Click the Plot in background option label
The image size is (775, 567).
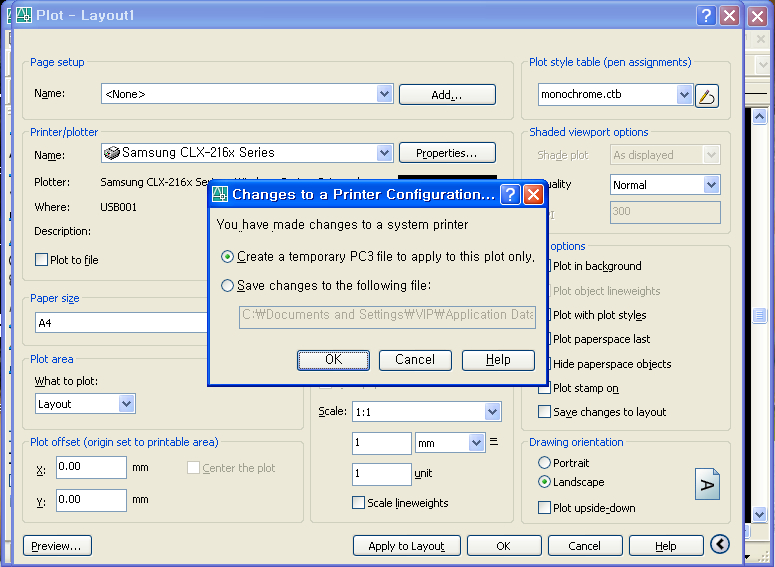[x=597, y=266]
